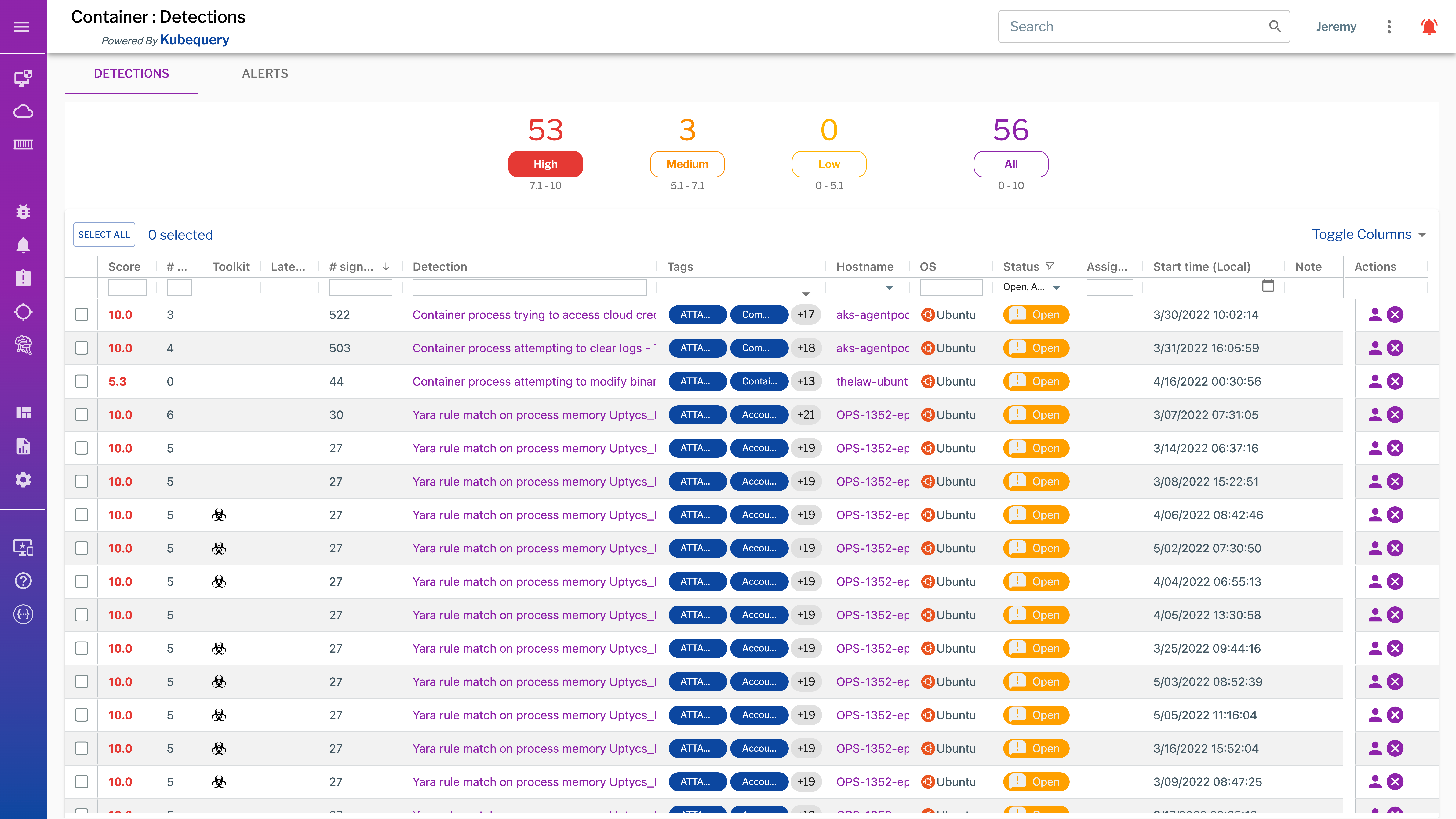Check the row started 3/14/2022 06:37:16
Viewport: 1456px width, 819px height.
(81, 448)
